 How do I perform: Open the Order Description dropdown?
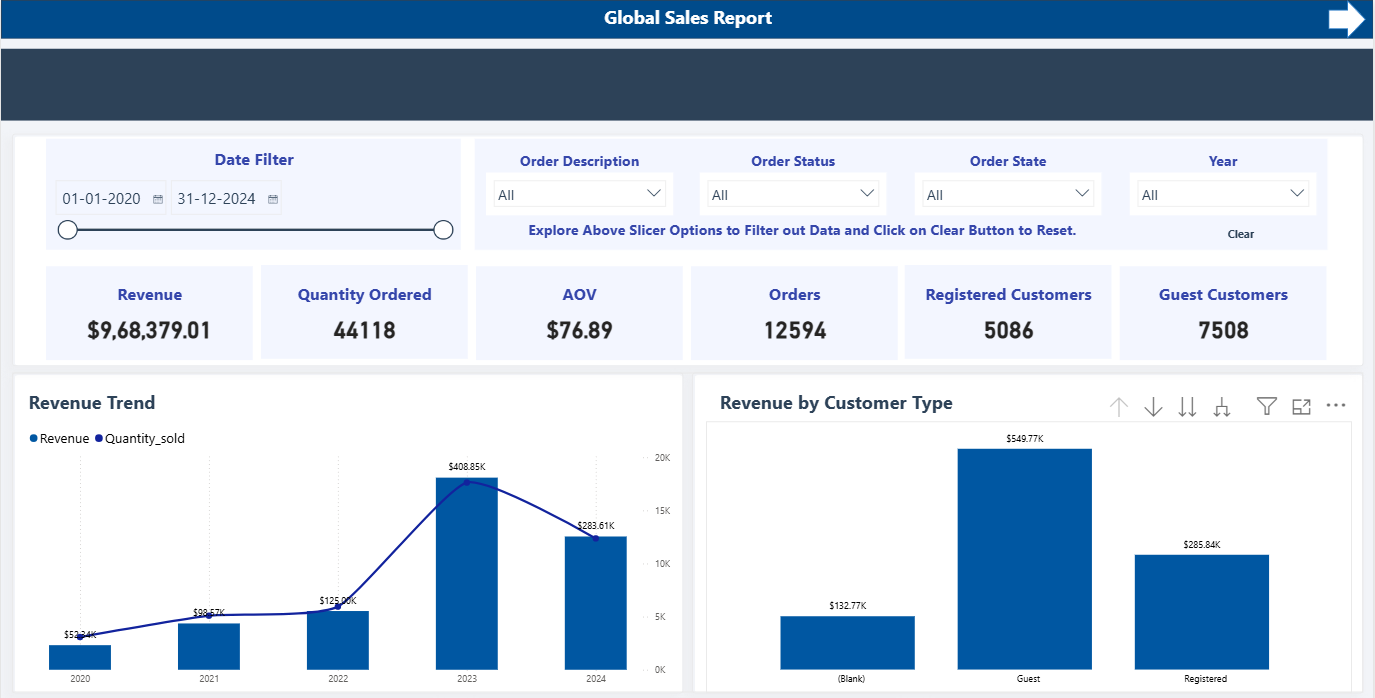[x=655, y=193]
